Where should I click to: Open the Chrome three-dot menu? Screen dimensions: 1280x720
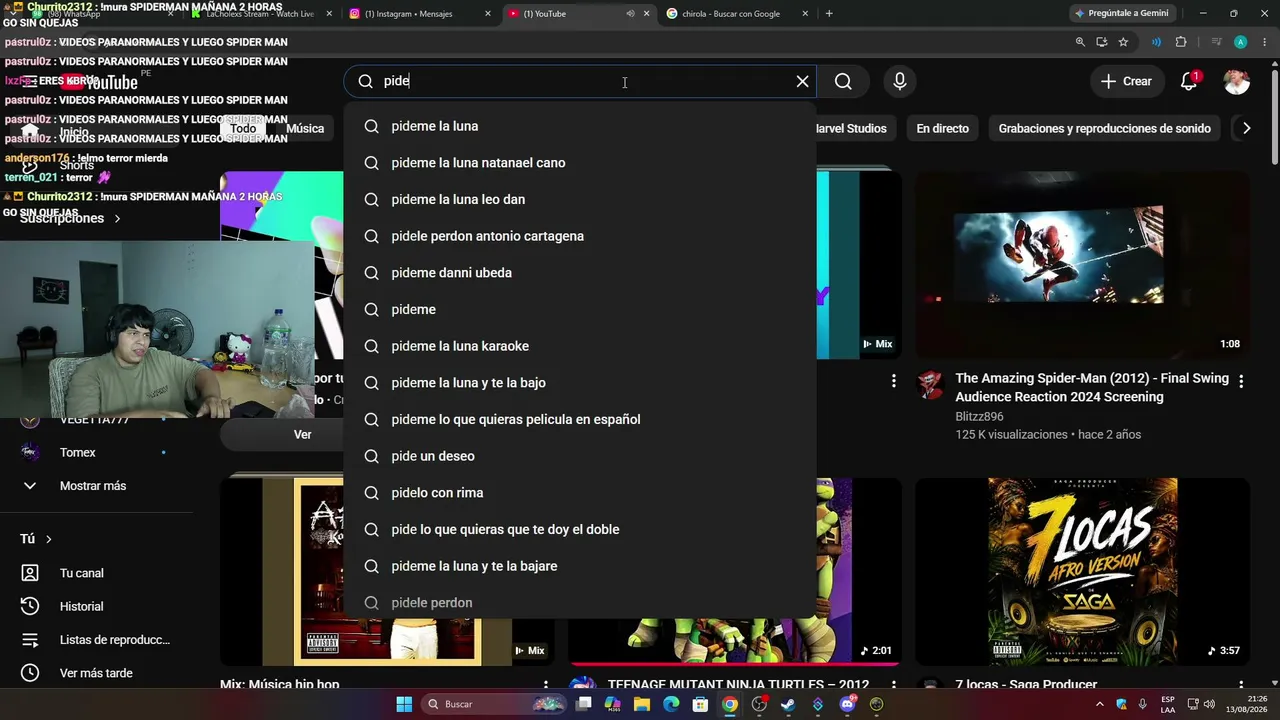(1263, 42)
